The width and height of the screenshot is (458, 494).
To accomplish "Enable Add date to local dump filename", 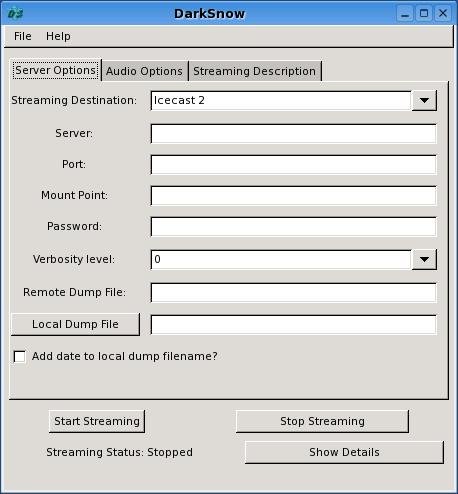I will (19, 357).
